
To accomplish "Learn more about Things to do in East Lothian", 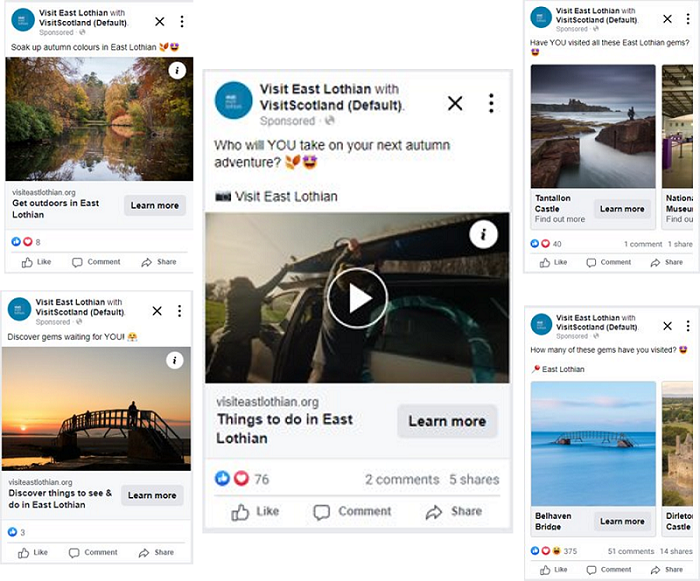I will tap(447, 421).
